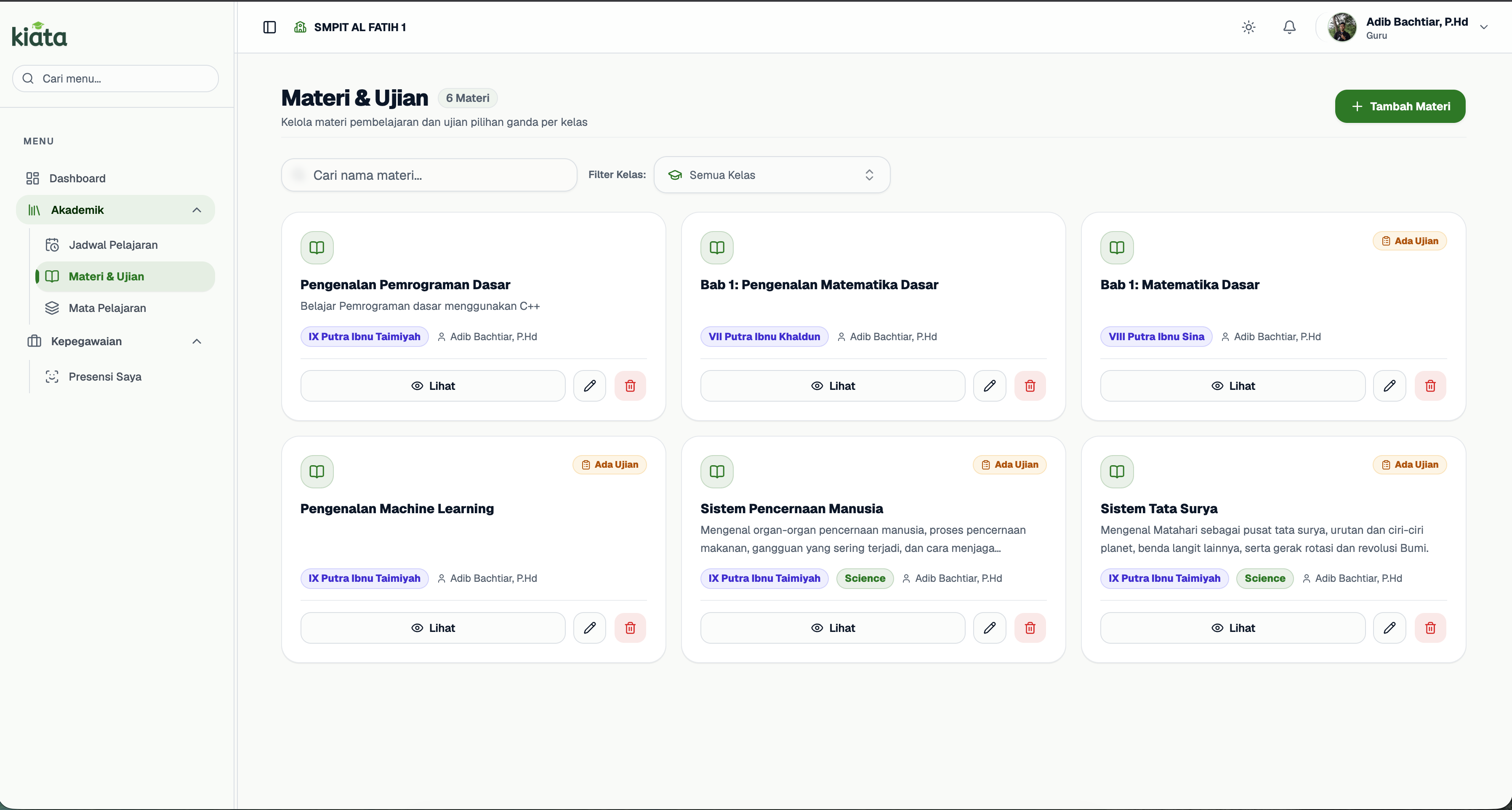1512x810 pixels.
Task: Delete Bab 1: Matematika Dasar trash icon
Action: click(x=1430, y=386)
